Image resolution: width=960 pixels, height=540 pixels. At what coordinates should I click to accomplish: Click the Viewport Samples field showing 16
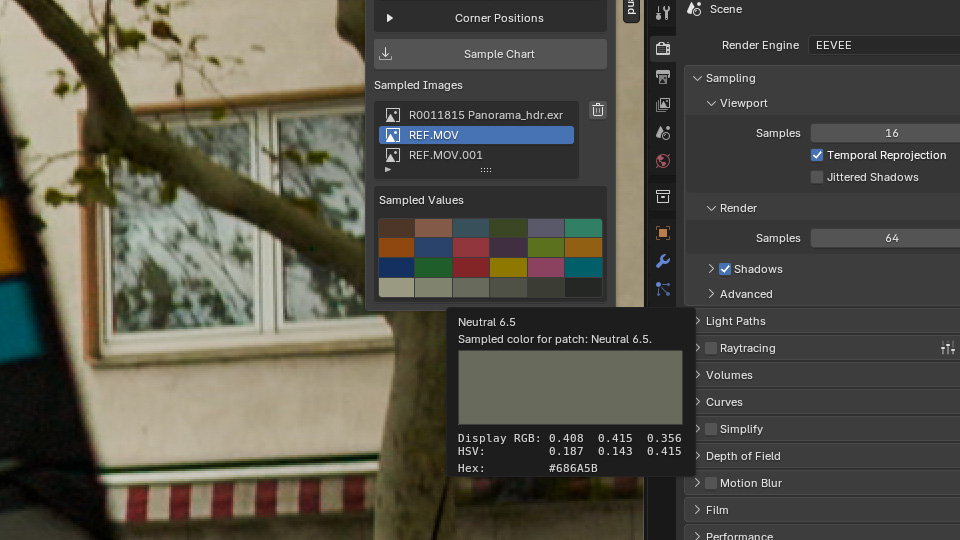pos(885,133)
